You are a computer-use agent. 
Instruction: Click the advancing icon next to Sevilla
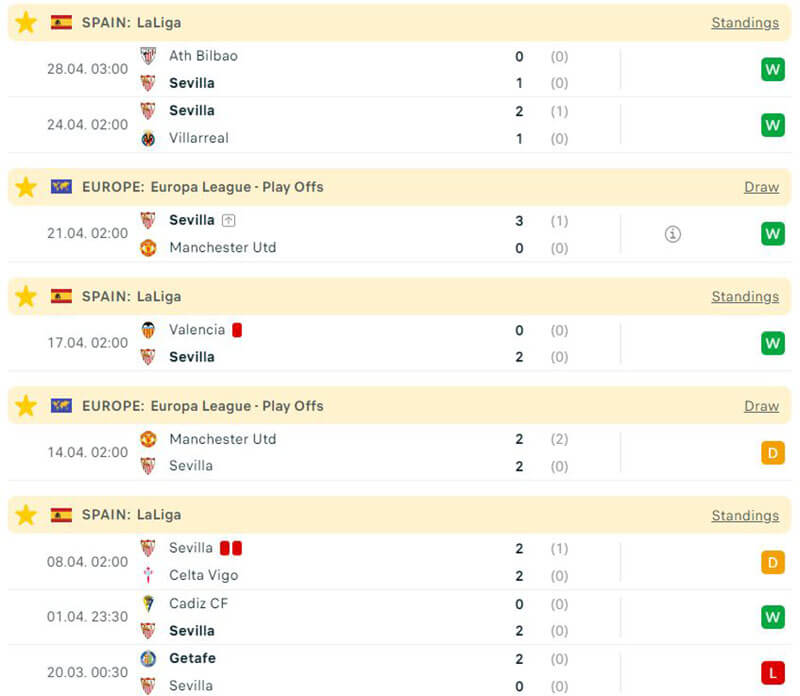click(x=229, y=220)
